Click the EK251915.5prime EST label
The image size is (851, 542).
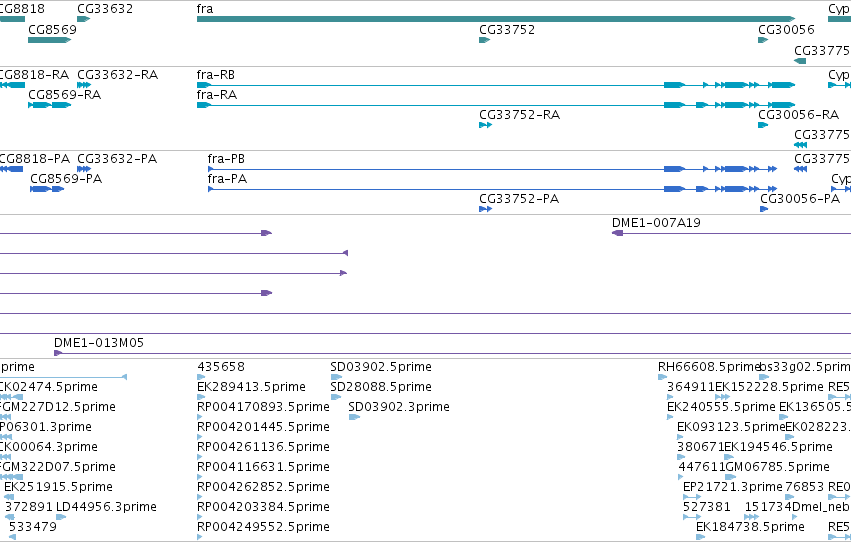(58, 487)
